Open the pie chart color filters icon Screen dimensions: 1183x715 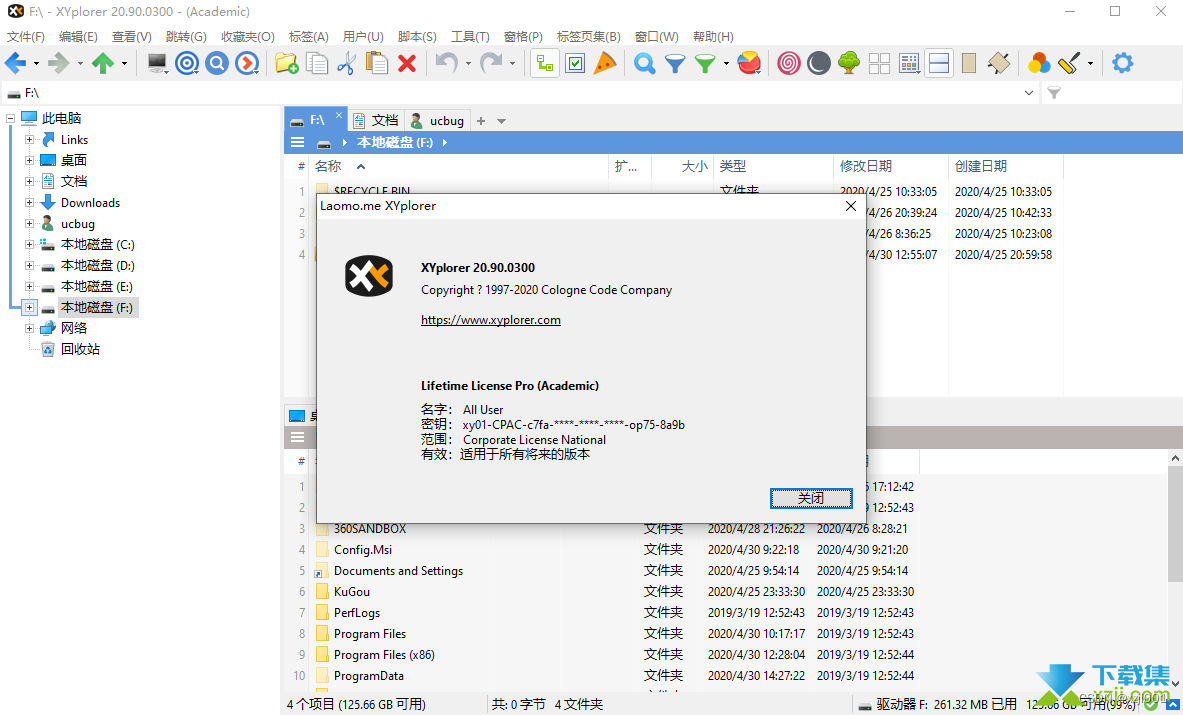pyautogui.click(x=749, y=63)
